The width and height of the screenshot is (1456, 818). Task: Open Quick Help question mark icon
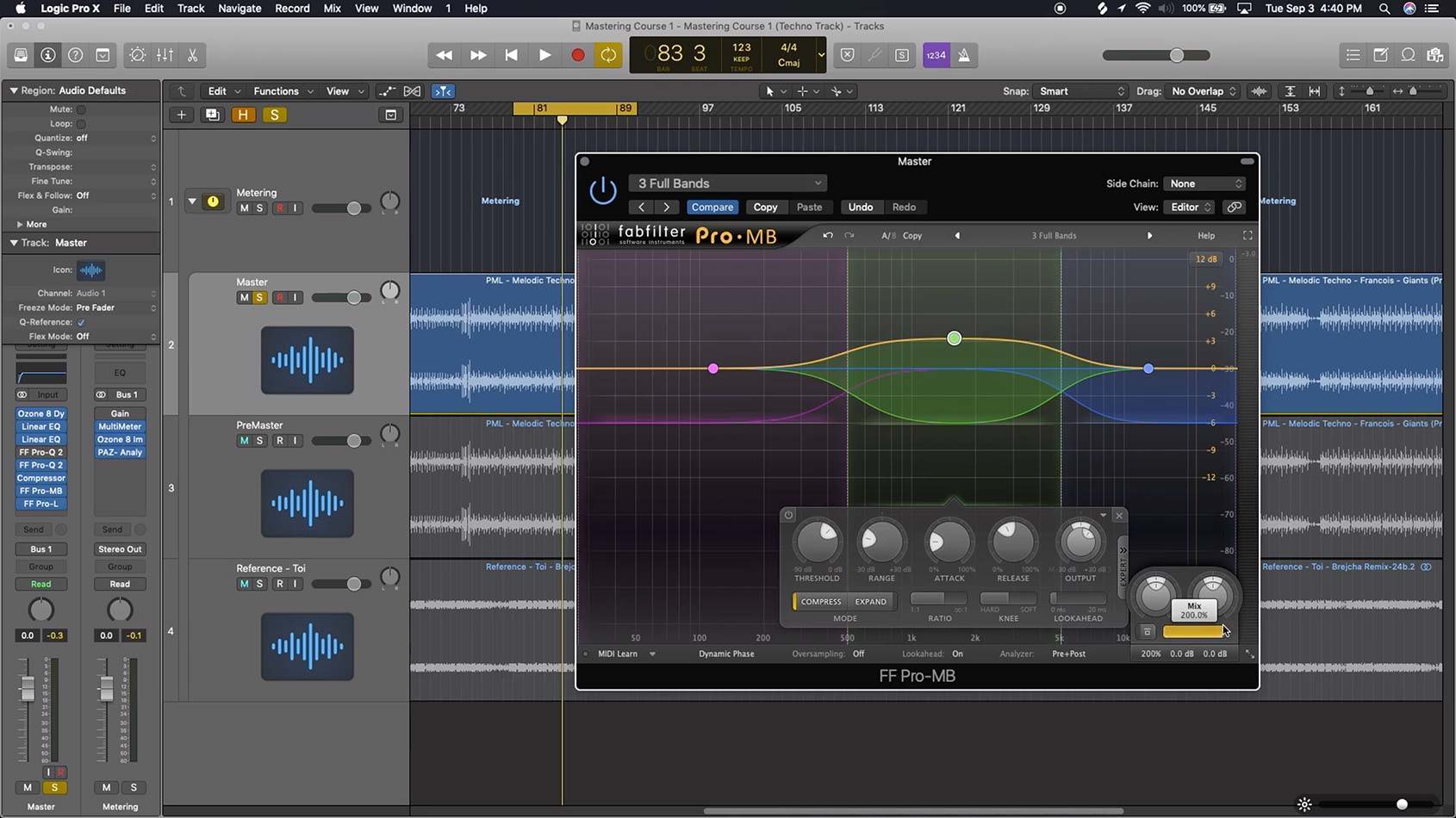pyautogui.click(x=76, y=55)
